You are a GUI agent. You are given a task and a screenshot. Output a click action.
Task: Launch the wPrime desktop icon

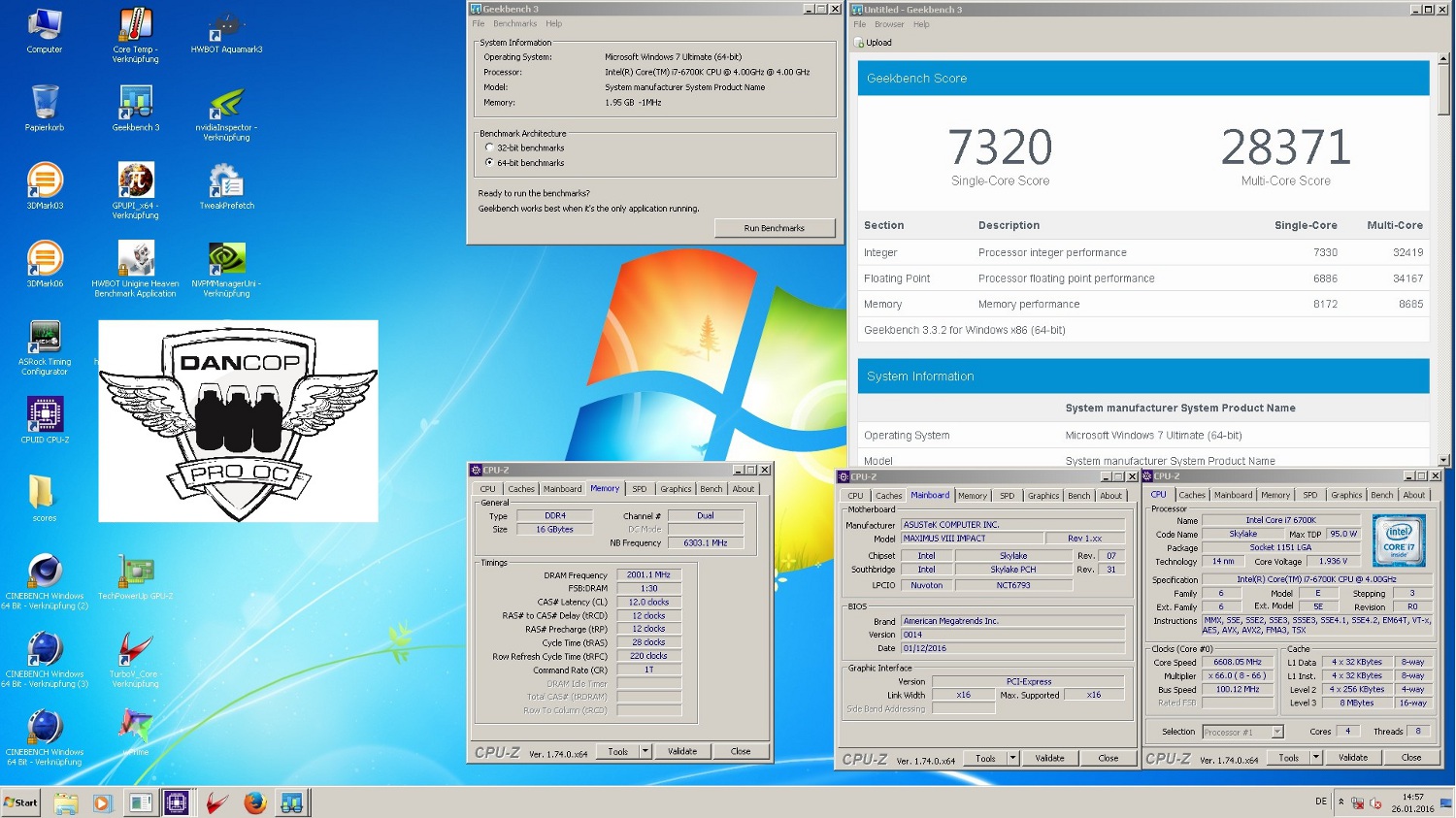point(136,733)
